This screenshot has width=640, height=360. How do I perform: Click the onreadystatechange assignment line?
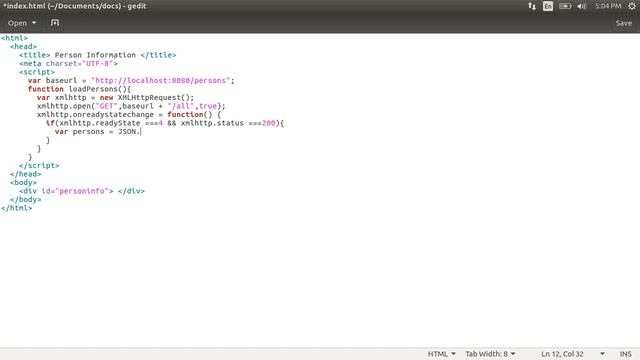(129, 115)
